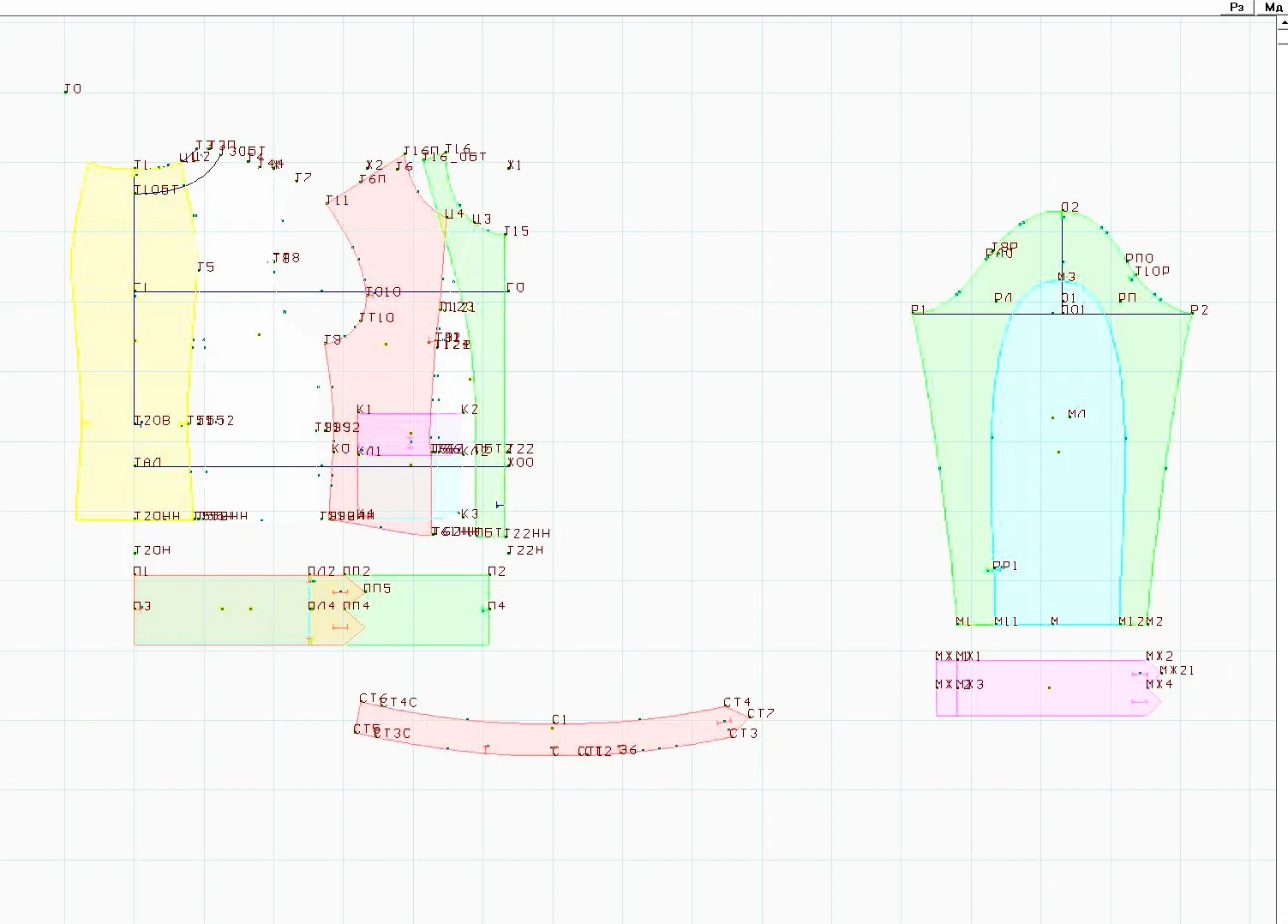Click the point labeled МЖ21
The height and width of the screenshot is (924, 1288).
click(1177, 671)
